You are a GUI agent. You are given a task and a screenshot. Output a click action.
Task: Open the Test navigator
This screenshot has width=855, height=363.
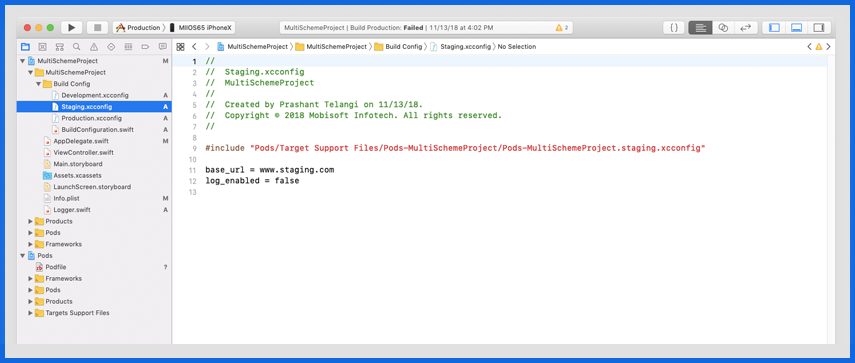(111, 47)
